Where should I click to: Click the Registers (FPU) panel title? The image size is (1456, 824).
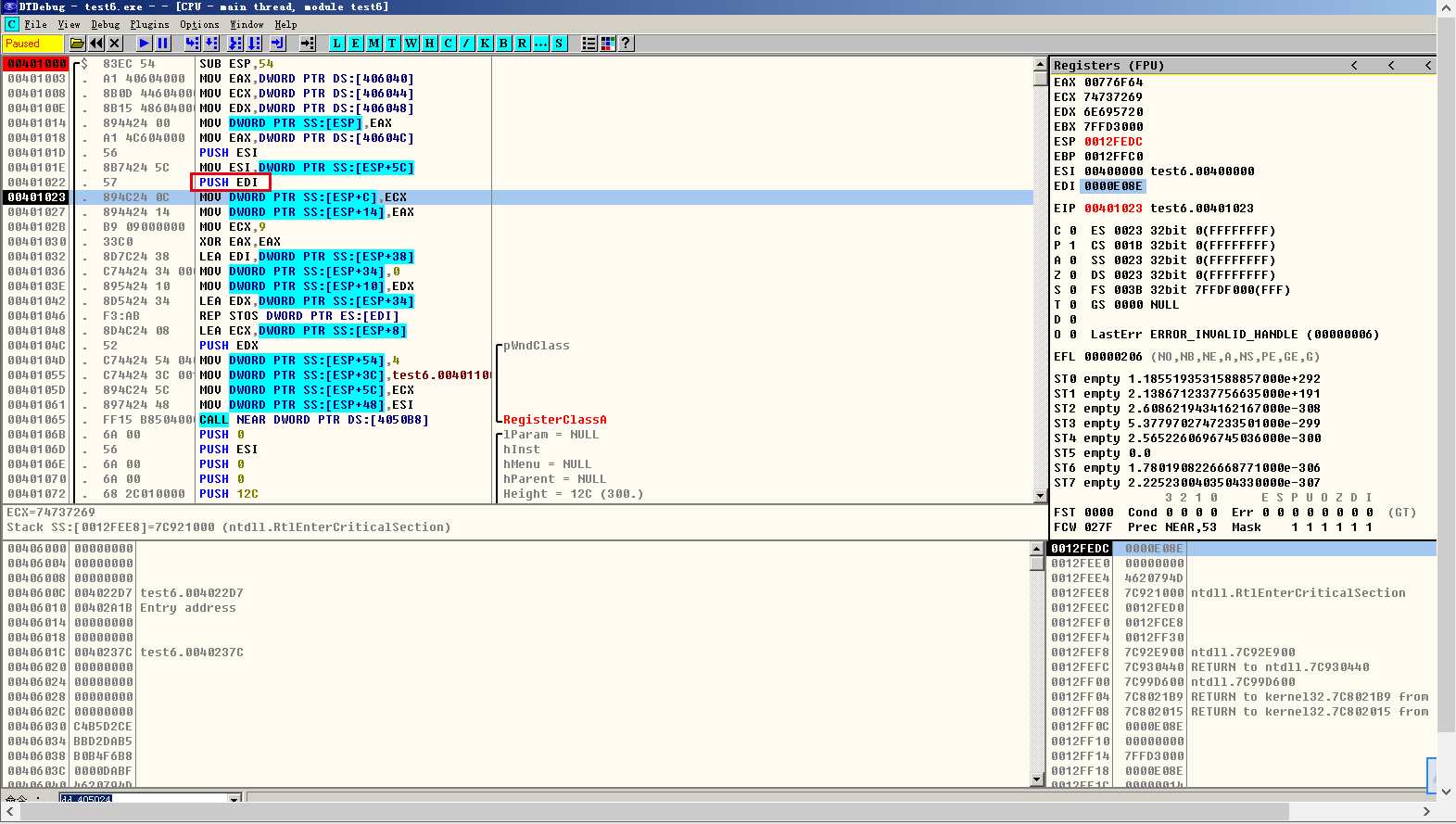[1108, 65]
